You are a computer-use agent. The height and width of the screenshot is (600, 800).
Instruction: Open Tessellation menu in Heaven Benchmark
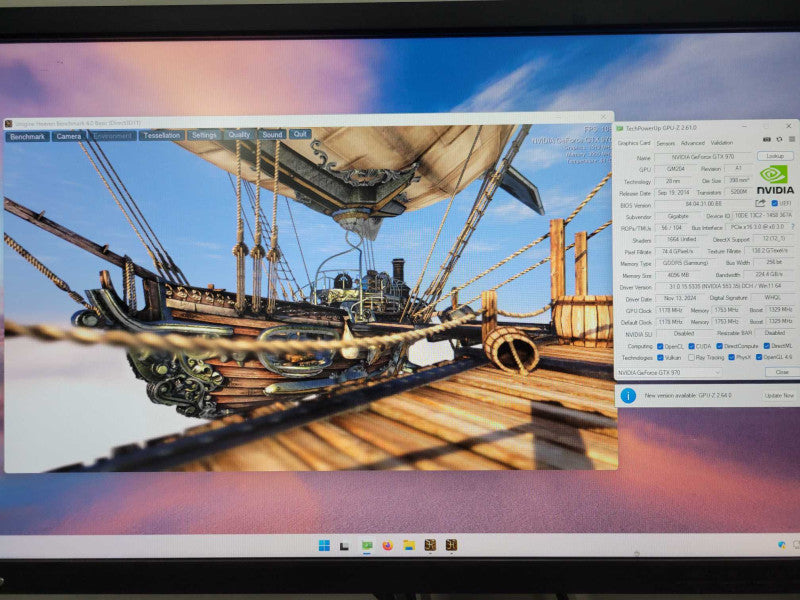point(161,136)
